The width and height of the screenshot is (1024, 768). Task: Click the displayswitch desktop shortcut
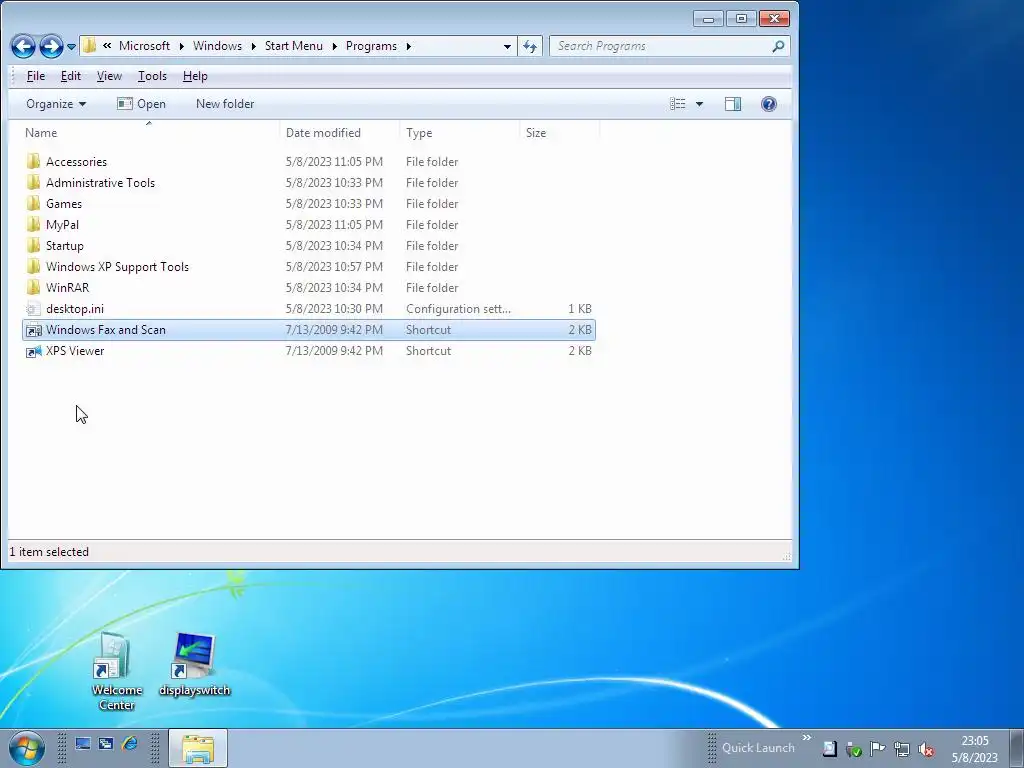tap(195, 664)
